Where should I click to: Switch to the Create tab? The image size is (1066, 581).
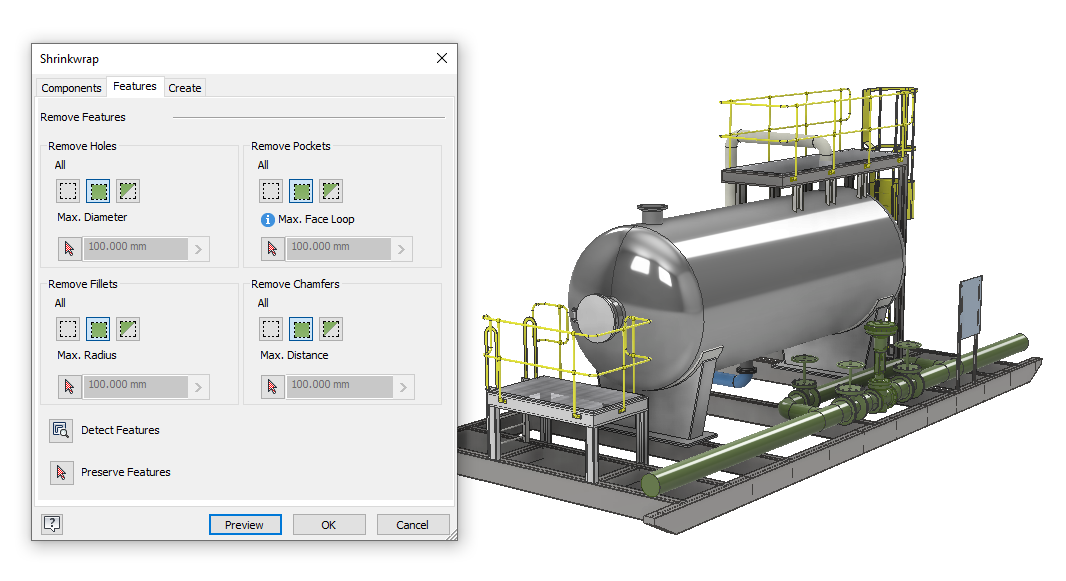click(x=185, y=87)
